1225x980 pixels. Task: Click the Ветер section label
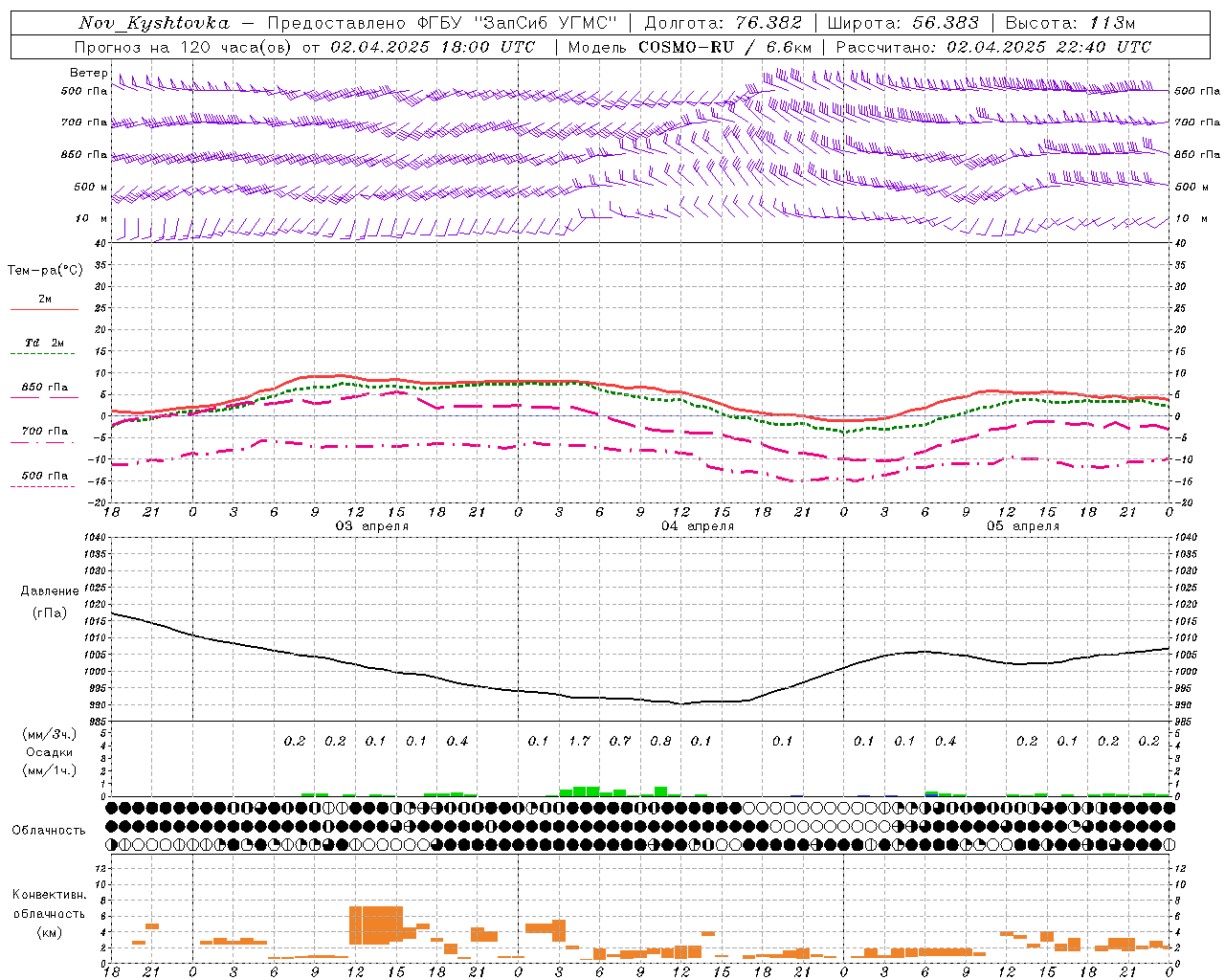point(89,73)
